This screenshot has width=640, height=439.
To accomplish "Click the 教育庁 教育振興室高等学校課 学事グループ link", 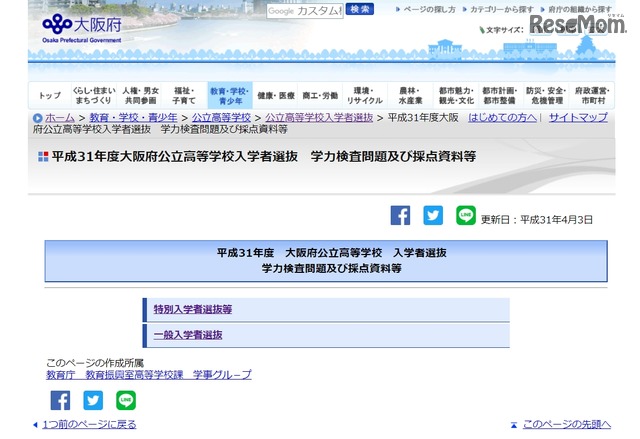I will pos(148,375).
